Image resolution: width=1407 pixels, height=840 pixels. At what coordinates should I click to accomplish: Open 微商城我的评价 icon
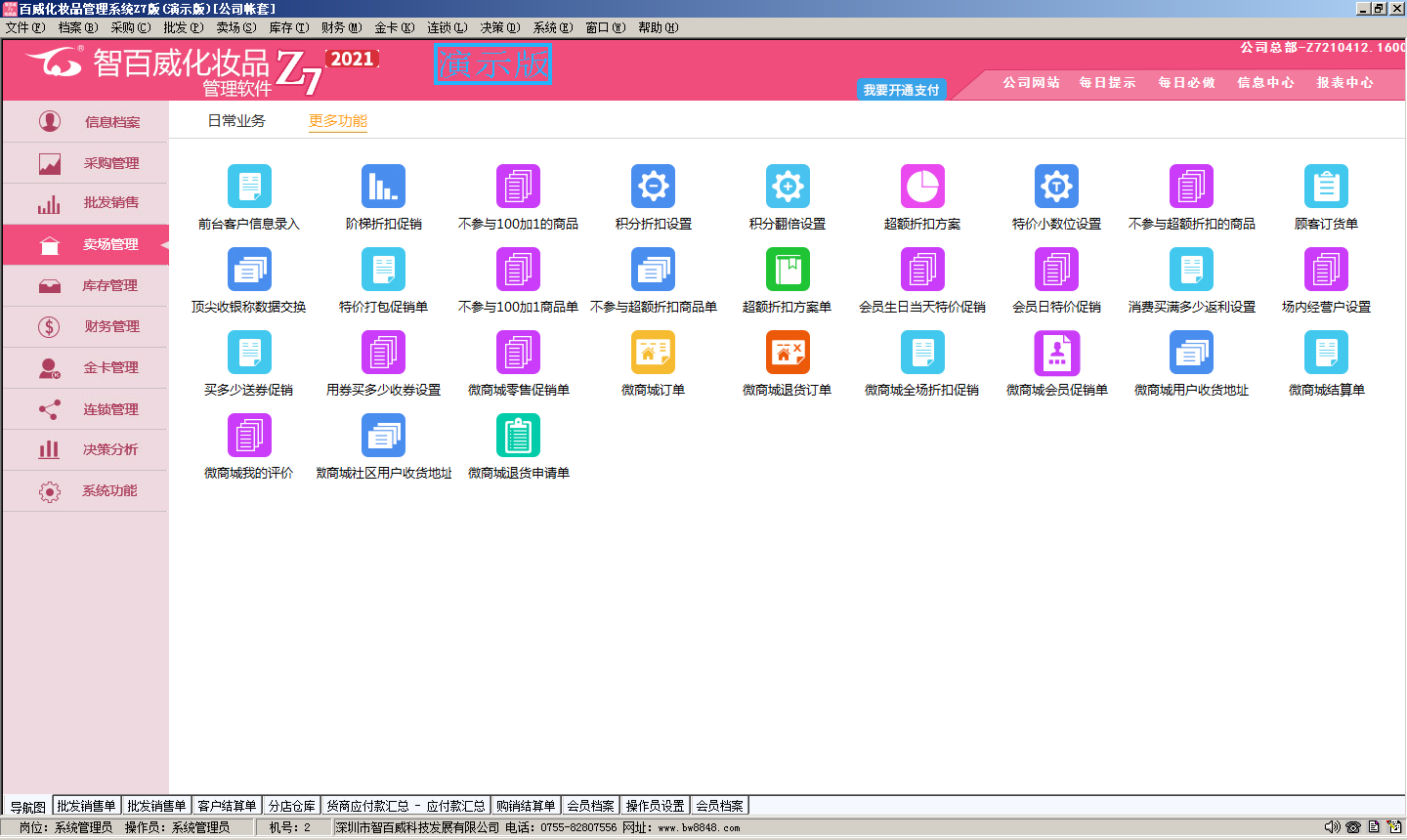tap(249, 436)
